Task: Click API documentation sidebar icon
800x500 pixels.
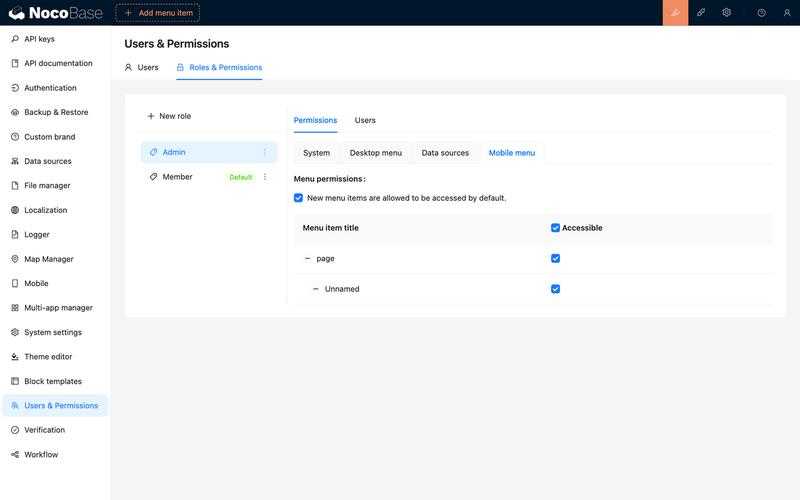Action: click(x=15, y=63)
